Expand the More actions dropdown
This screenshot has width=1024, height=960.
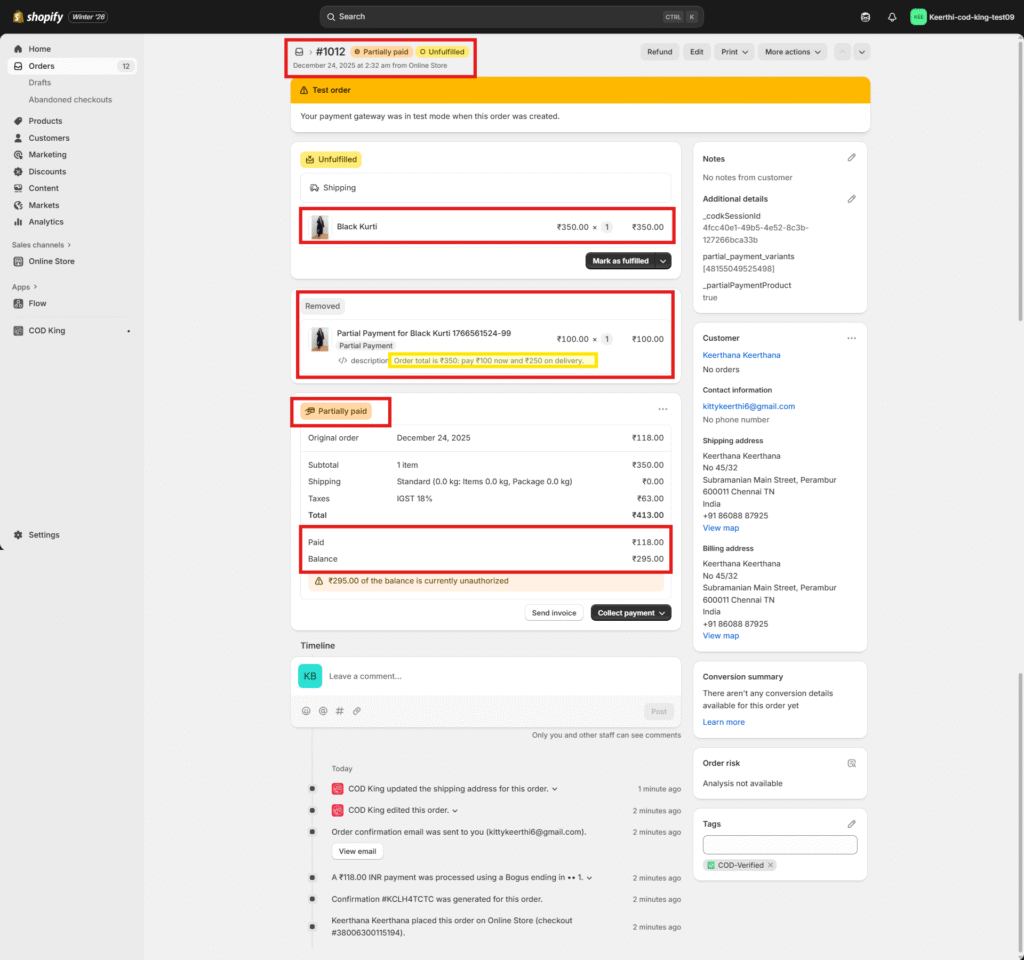pyautogui.click(x=793, y=52)
